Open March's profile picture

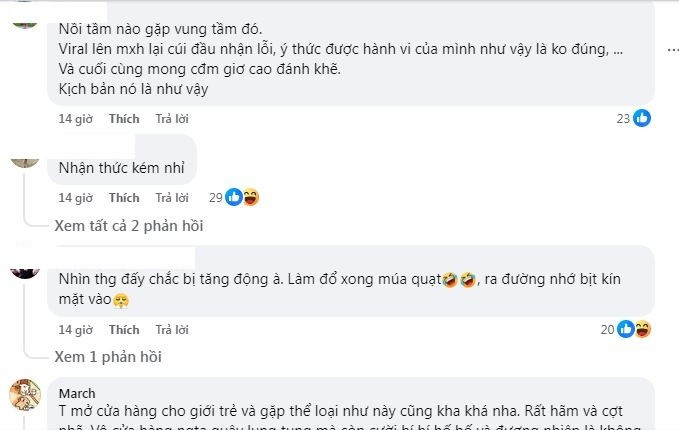[x=25, y=395]
